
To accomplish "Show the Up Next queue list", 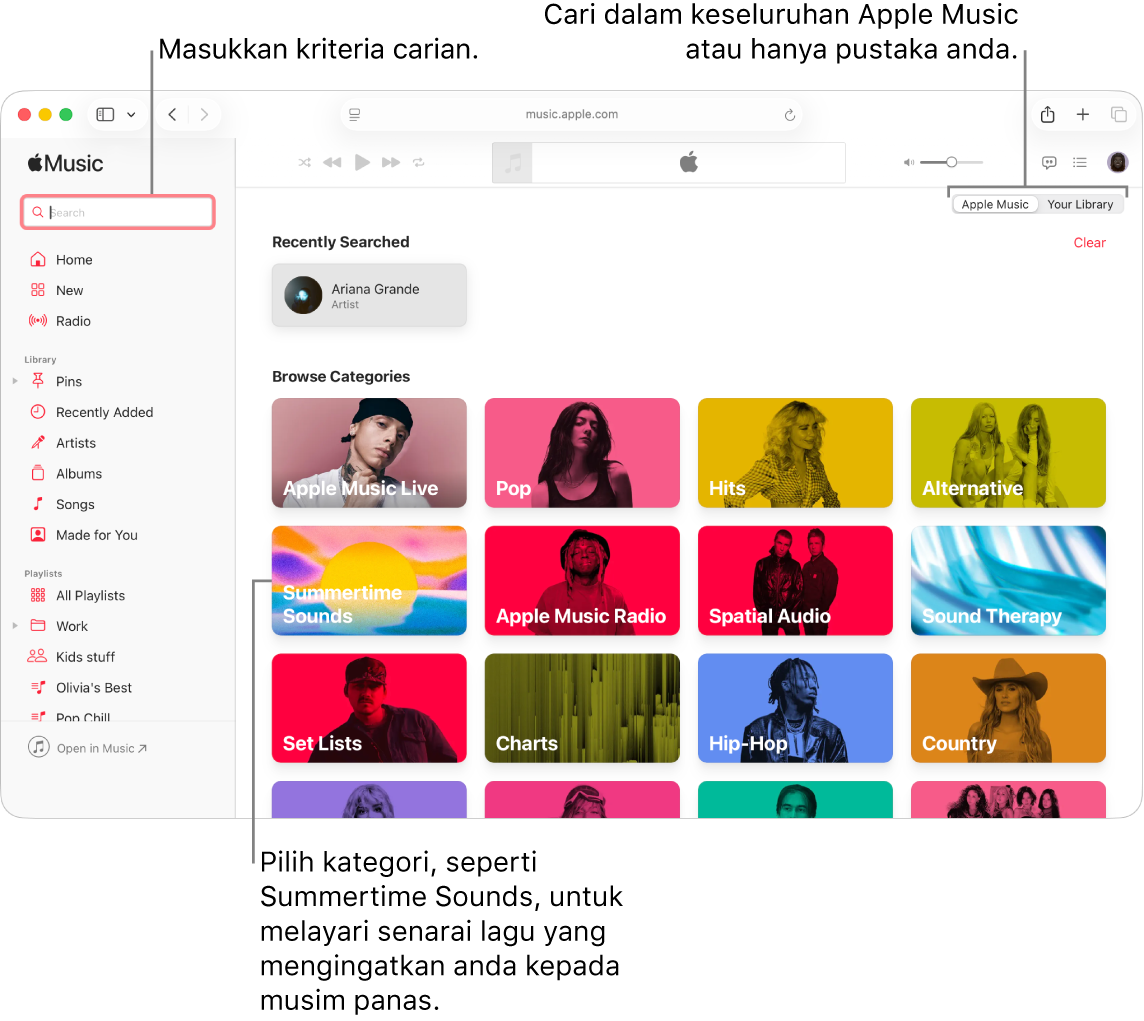I will point(1080,162).
